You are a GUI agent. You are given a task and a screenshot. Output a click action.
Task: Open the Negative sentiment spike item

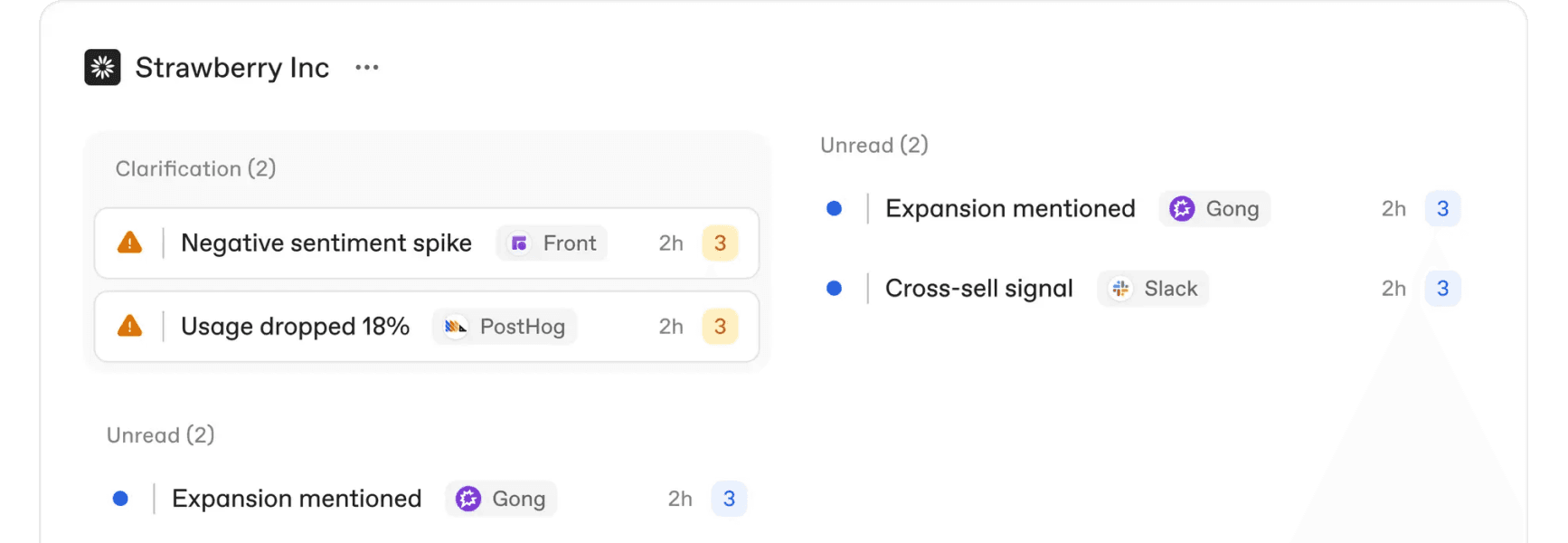click(427, 243)
